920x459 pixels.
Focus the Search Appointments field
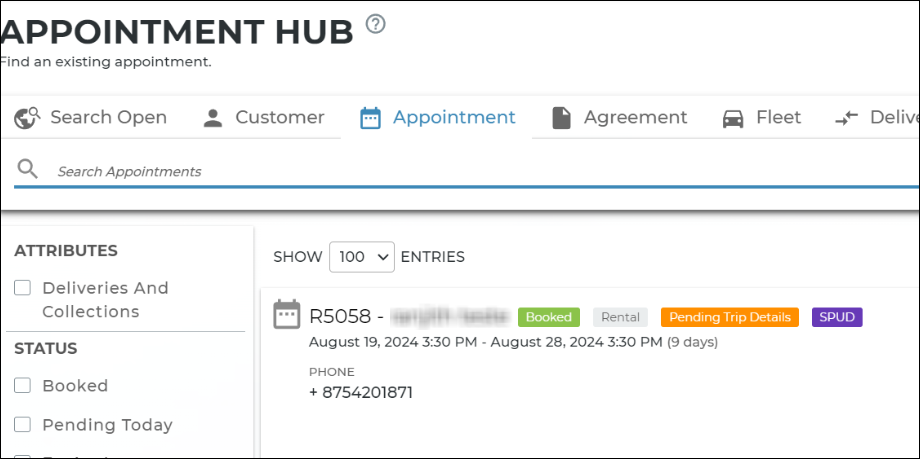coord(400,171)
